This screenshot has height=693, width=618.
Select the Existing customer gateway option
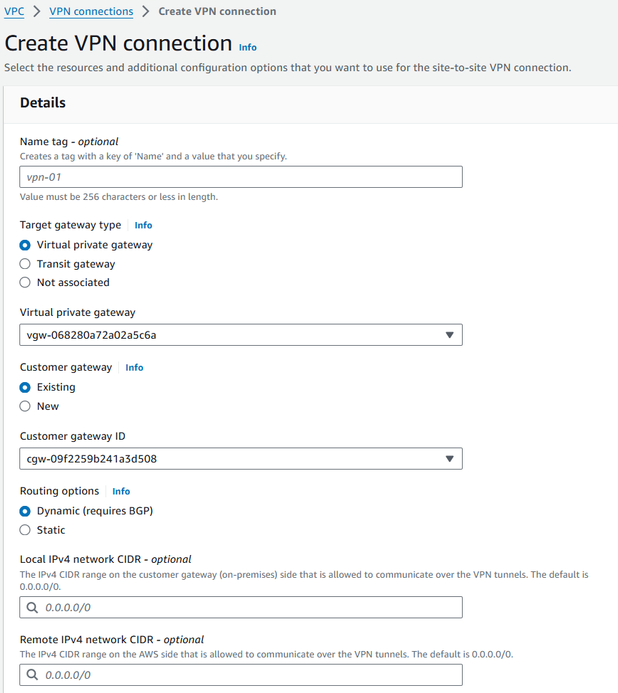coord(26,387)
